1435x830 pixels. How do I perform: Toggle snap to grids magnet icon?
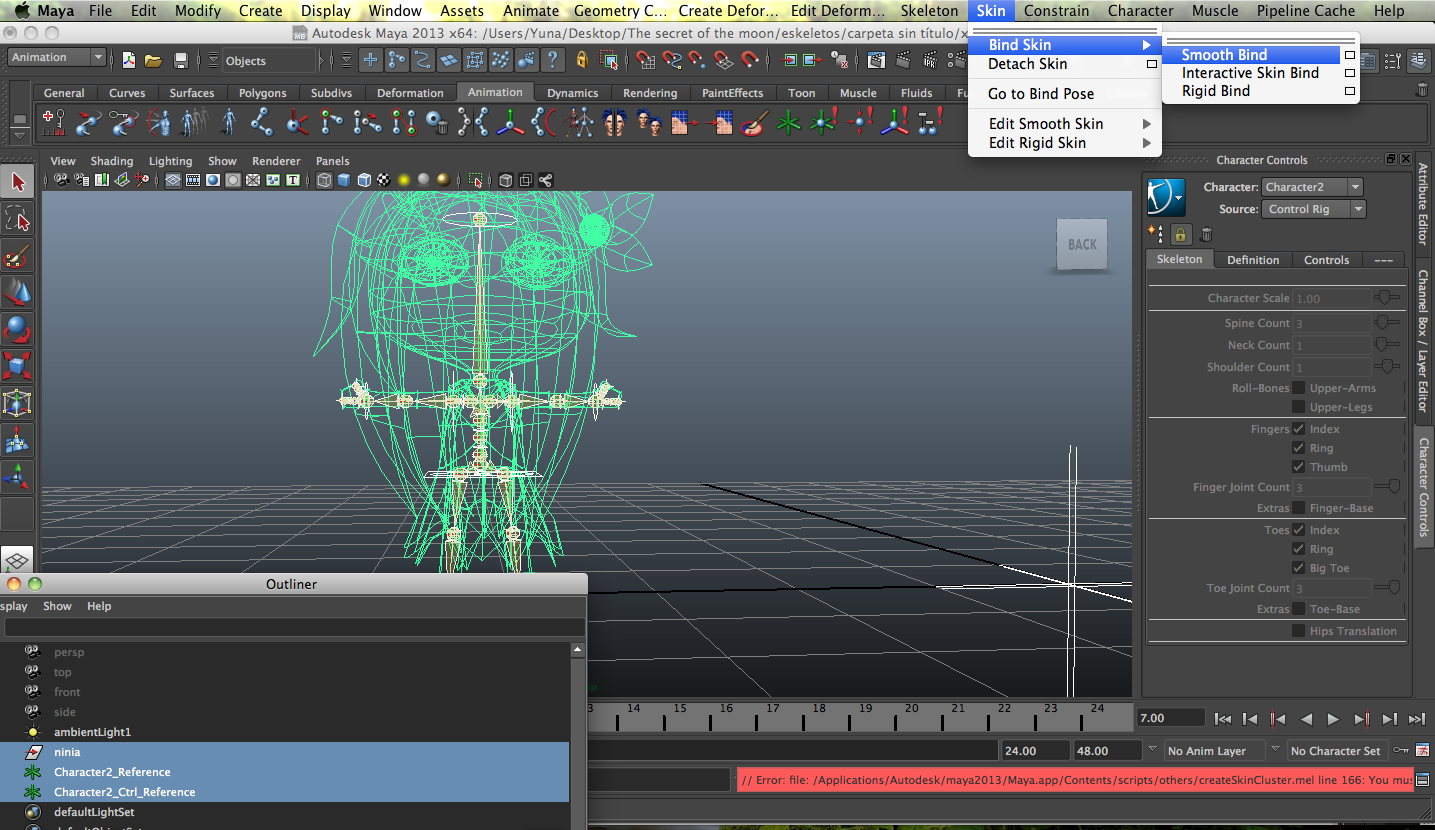tap(644, 60)
